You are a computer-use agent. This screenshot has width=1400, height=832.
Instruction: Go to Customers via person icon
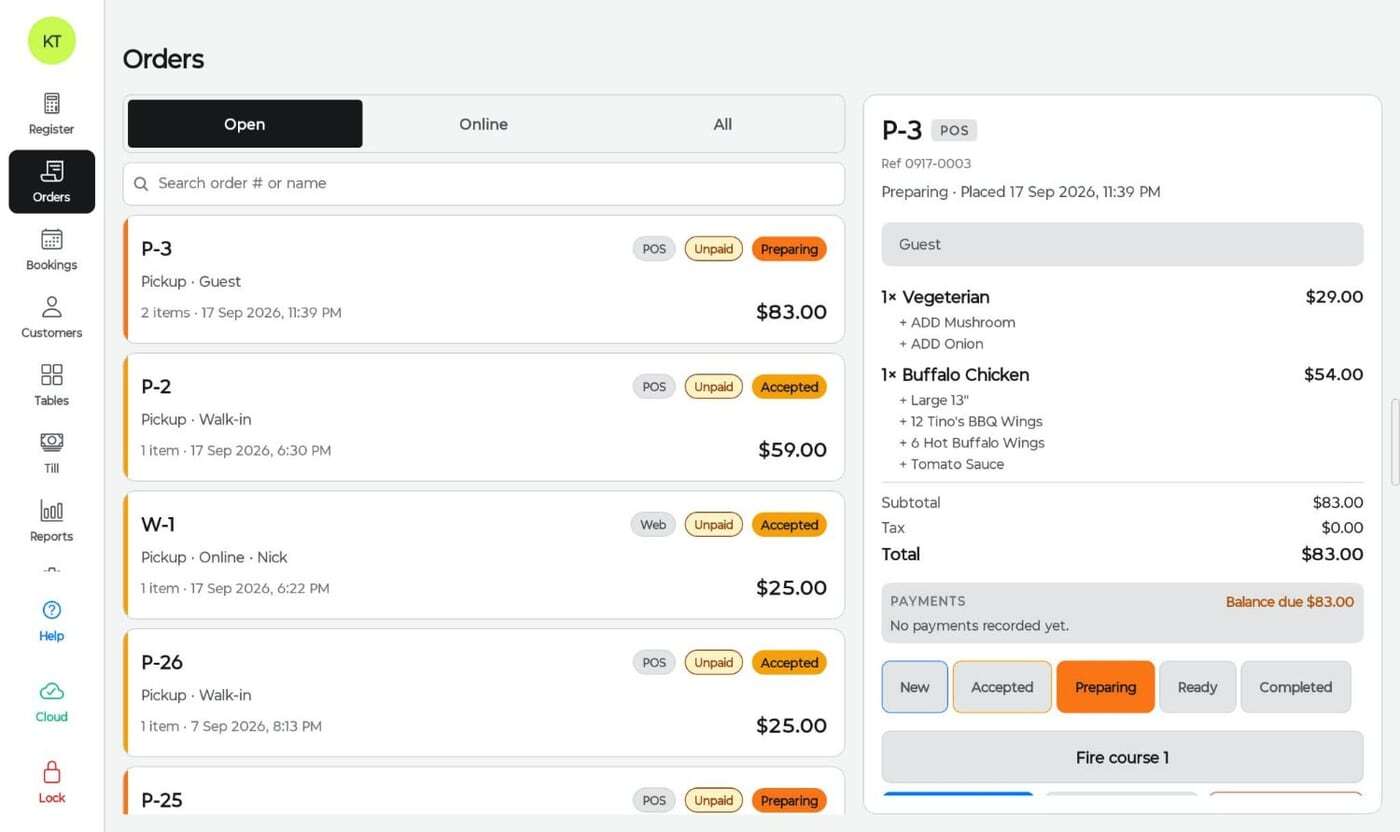(52, 307)
